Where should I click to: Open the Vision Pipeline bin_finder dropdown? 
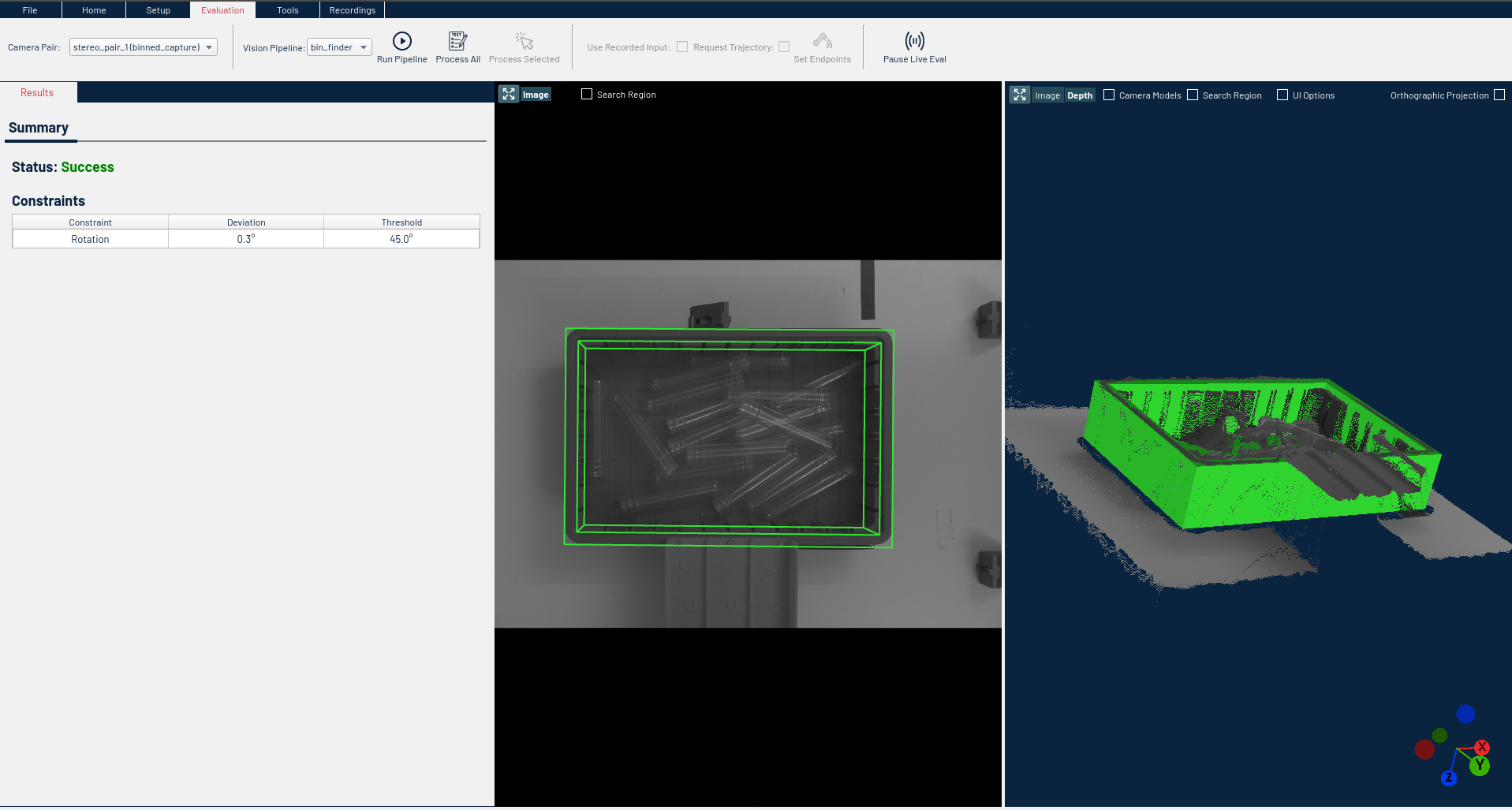coord(364,47)
